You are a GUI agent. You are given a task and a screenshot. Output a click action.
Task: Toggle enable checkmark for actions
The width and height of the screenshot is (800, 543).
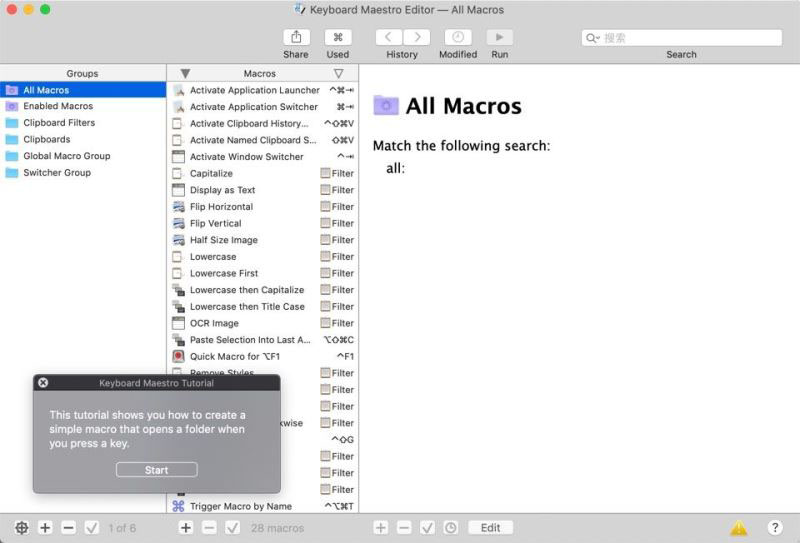click(x=428, y=528)
